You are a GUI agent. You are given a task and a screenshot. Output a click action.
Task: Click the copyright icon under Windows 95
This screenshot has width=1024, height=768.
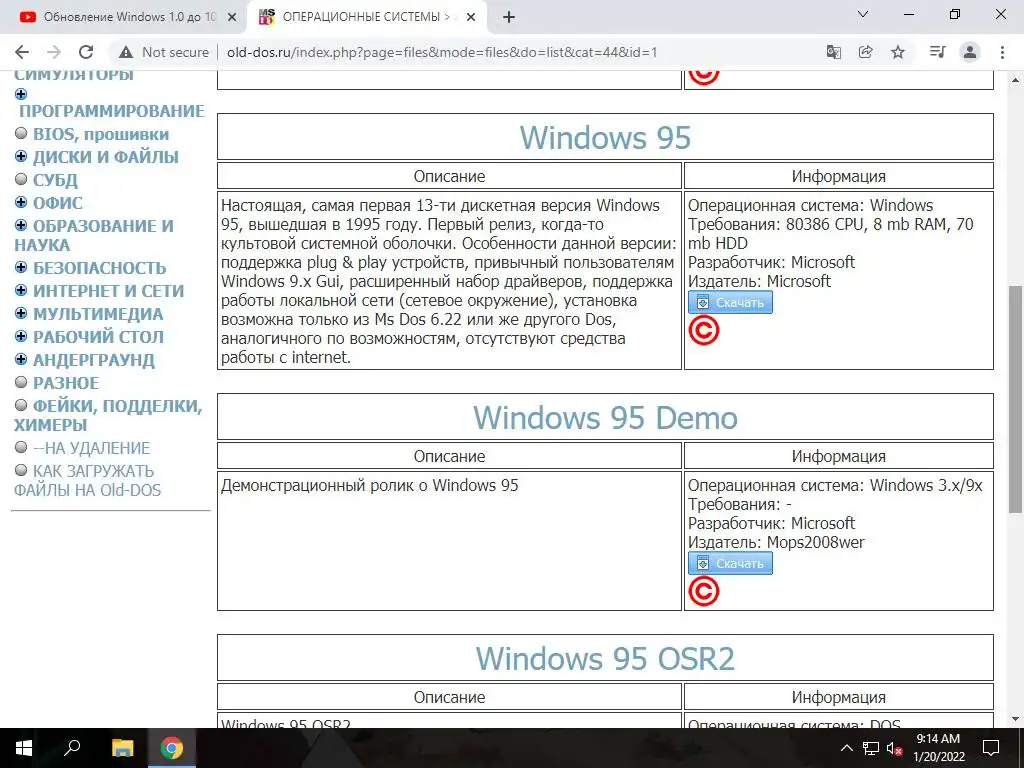[703, 330]
